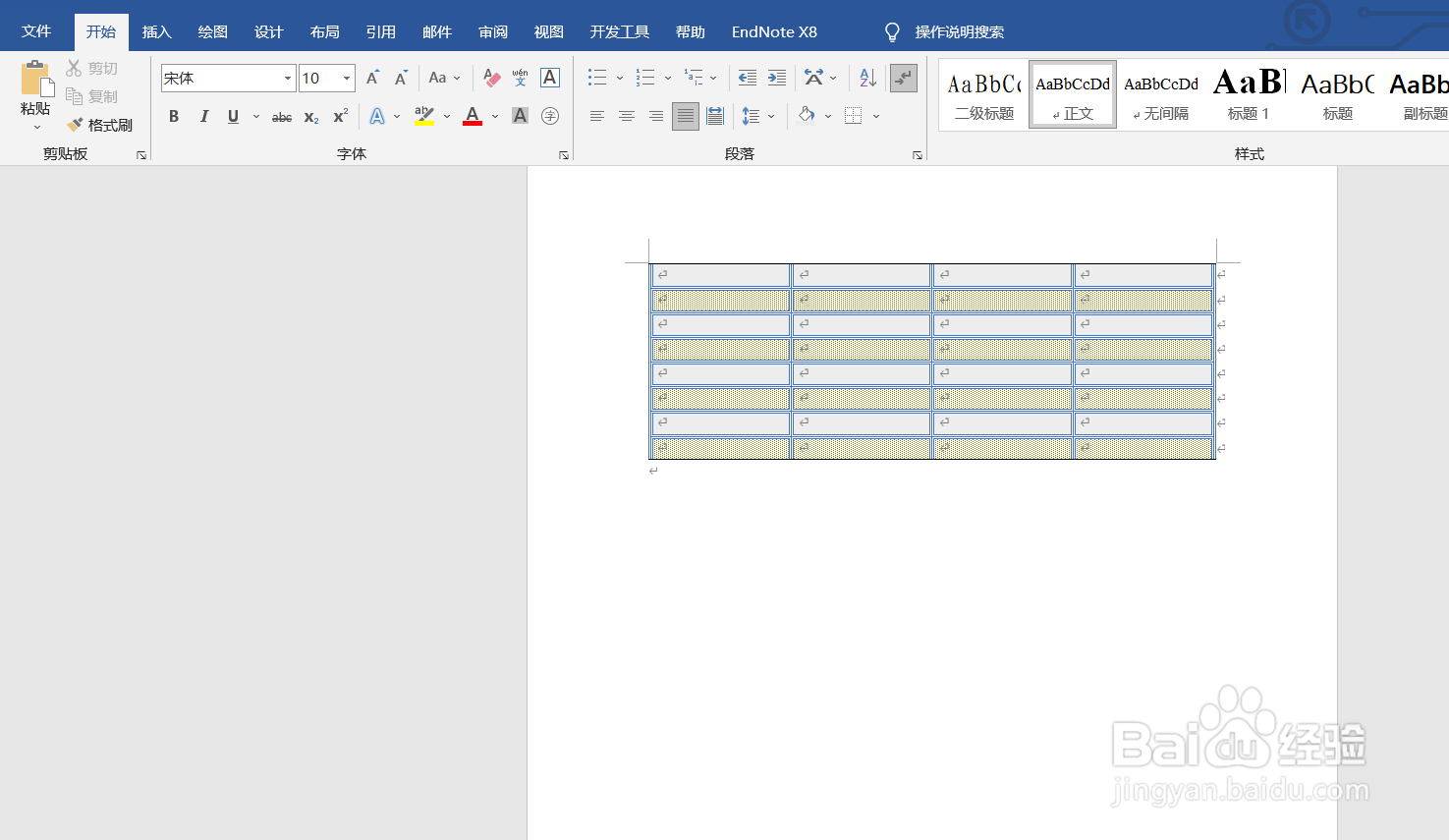The width and height of the screenshot is (1449, 840).
Task: Toggle Bold formatting
Action: [173, 116]
